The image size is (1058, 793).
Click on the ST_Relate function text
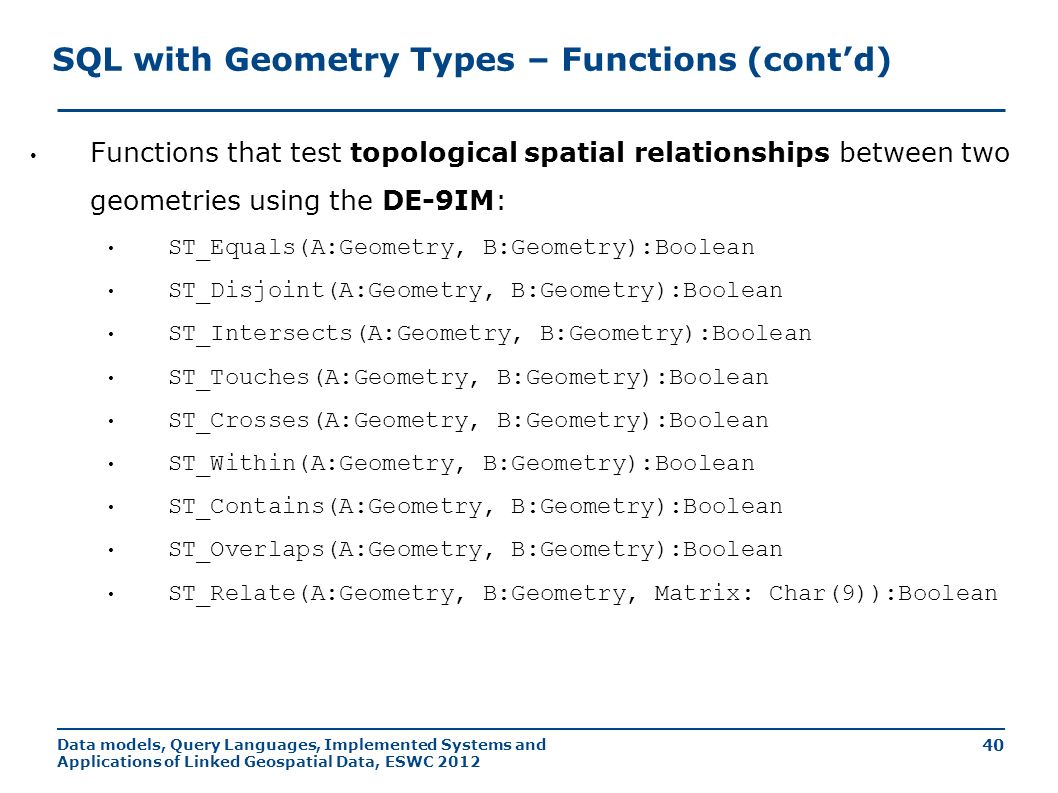pos(583,594)
